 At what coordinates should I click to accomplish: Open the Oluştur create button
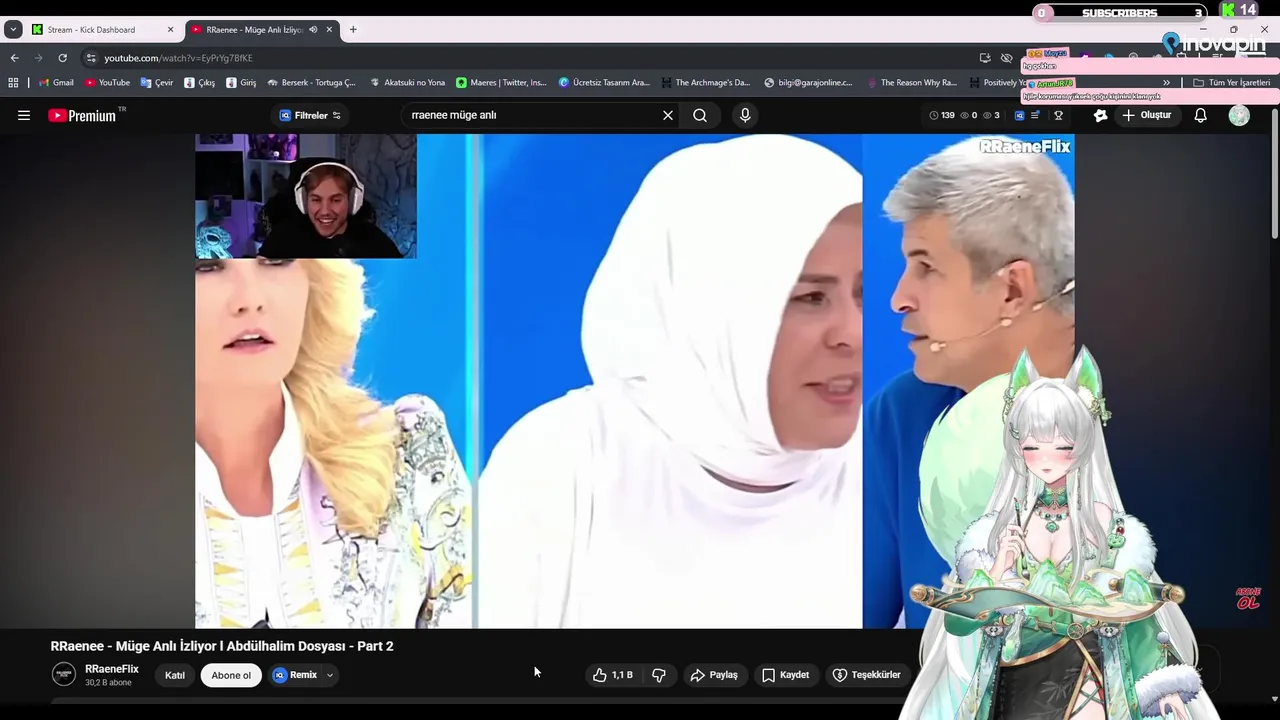point(1146,115)
